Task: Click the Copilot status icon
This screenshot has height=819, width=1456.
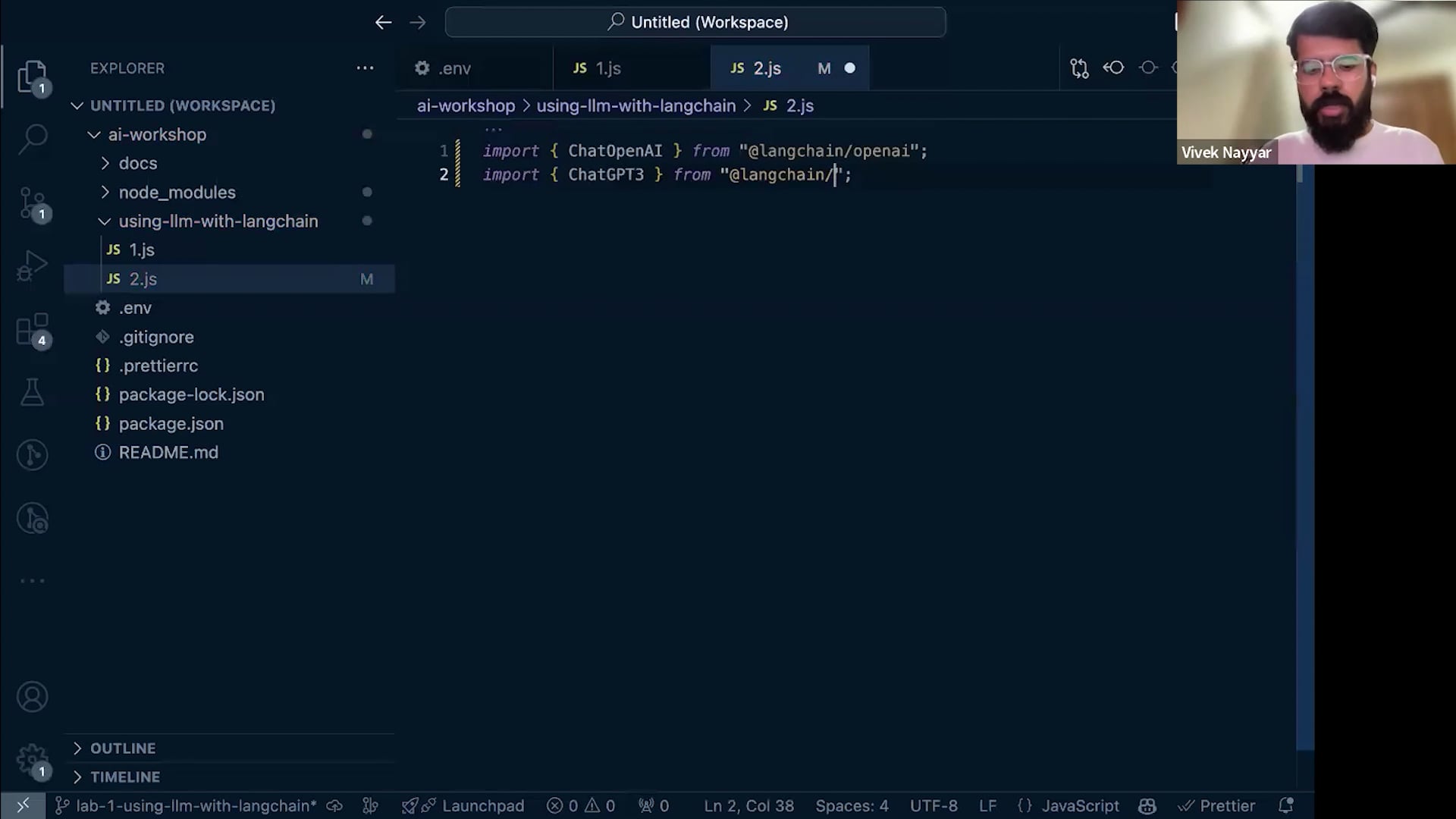Action: (1147, 805)
